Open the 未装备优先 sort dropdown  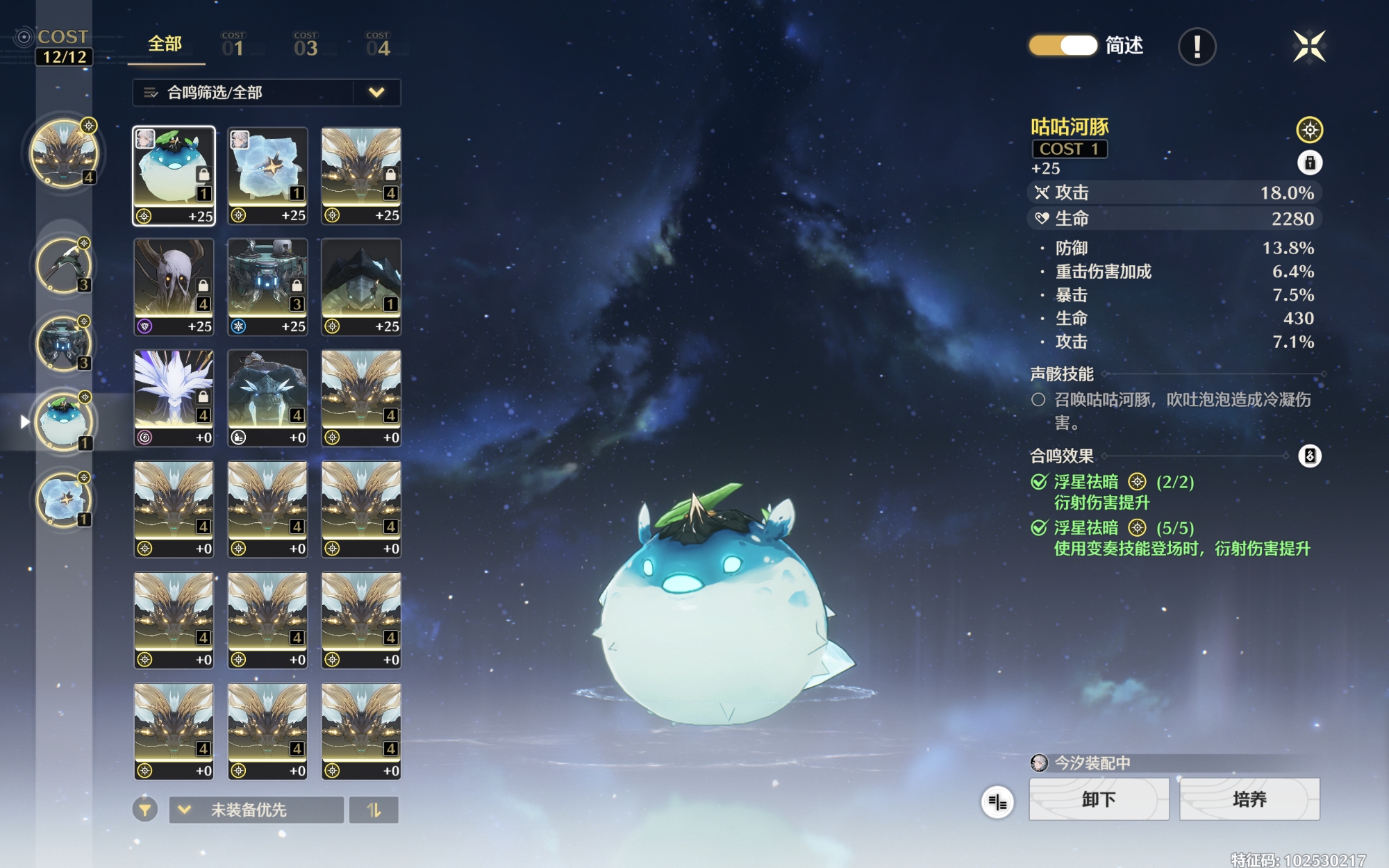(x=256, y=810)
